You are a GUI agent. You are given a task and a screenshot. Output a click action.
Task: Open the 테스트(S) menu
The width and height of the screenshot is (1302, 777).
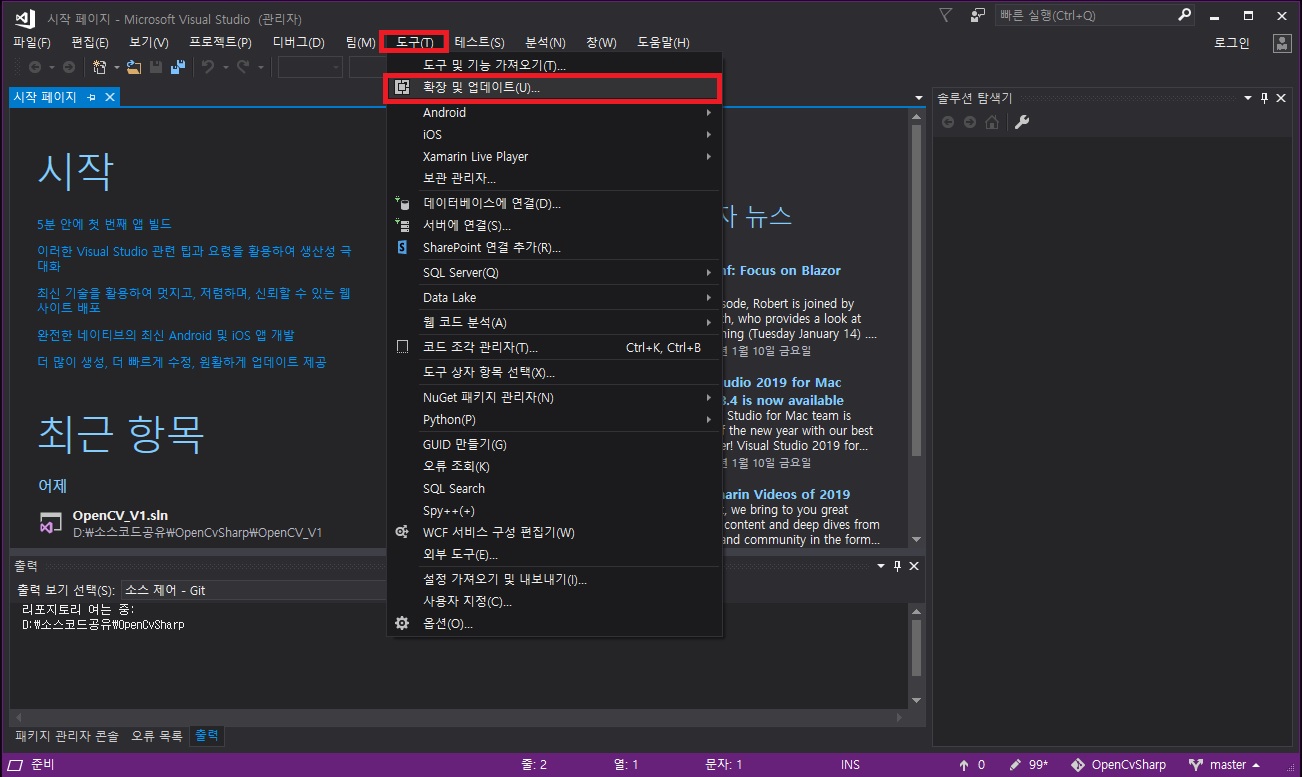click(479, 43)
